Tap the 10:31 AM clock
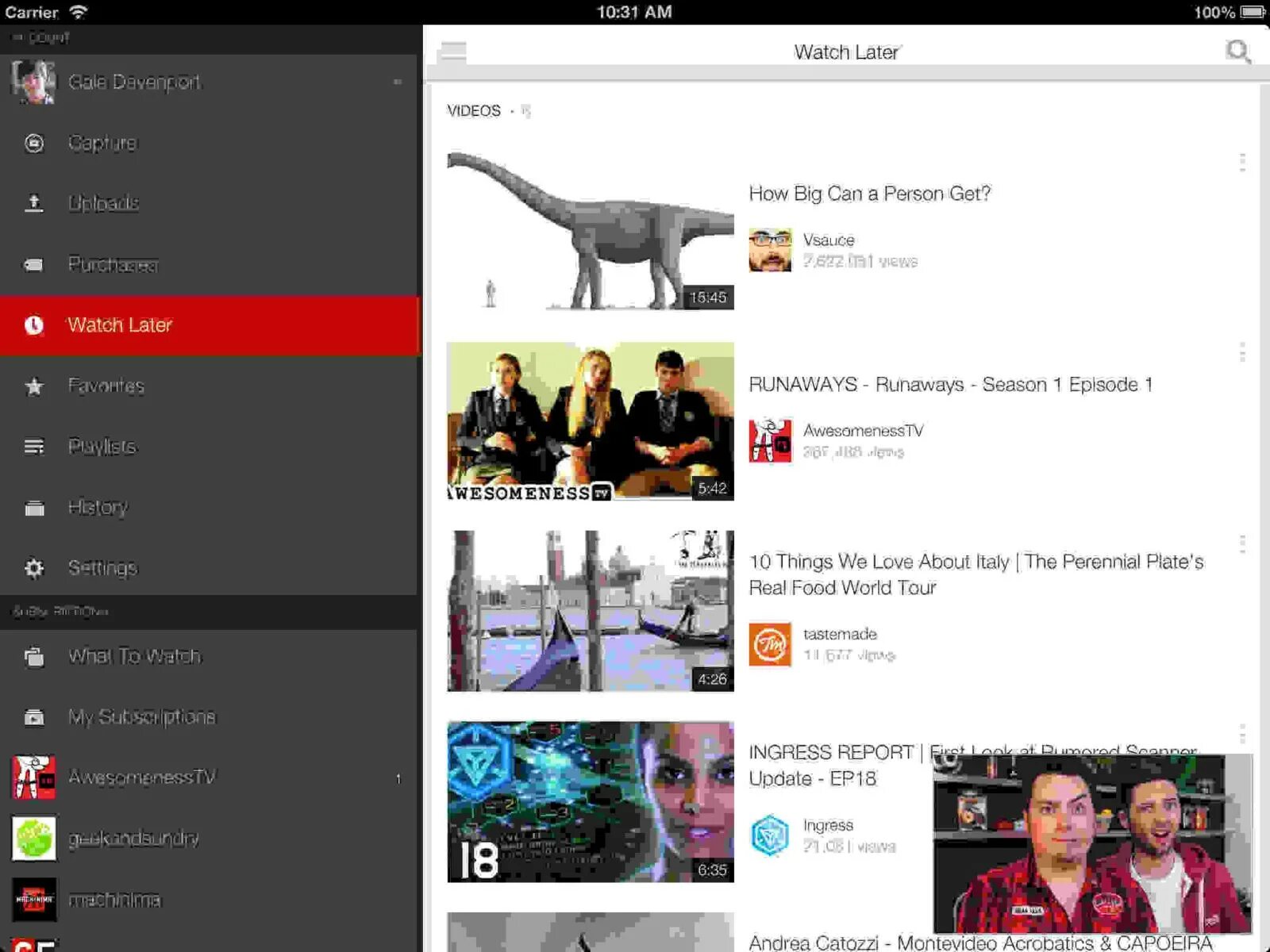Screen dimensions: 1270x952 point(634,12)
